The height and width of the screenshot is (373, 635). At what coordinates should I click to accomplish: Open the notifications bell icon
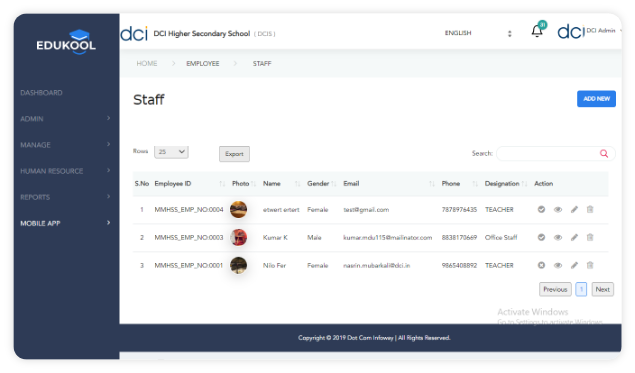pyautogui.click(x=537, y=31)
